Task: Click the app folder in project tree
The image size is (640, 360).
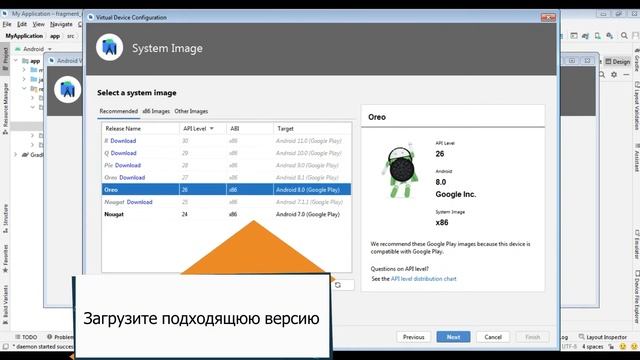Action: tap(31, 61)
